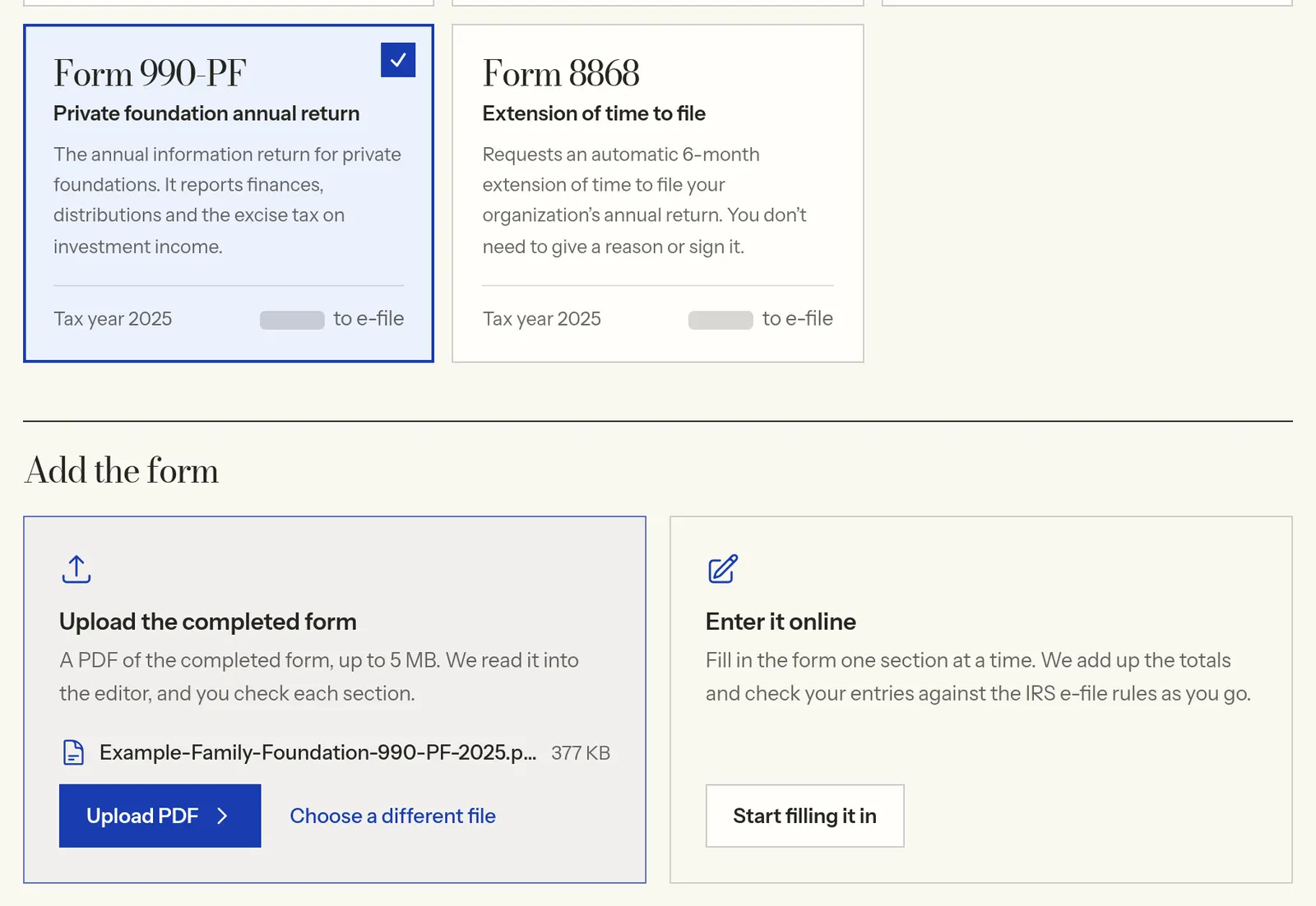The width and height of the screenshot is (1316, 906).
Task: Click file name Example-Family-Foundation-990-PF-2025
Action: pos(317,752)
